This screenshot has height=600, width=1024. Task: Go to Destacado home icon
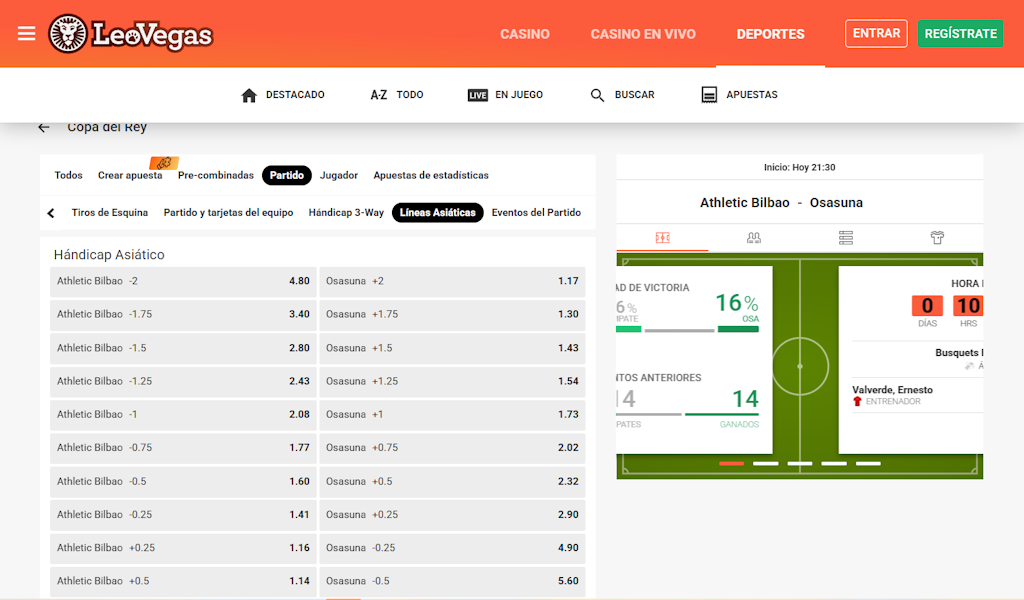(x=250, y=95)
